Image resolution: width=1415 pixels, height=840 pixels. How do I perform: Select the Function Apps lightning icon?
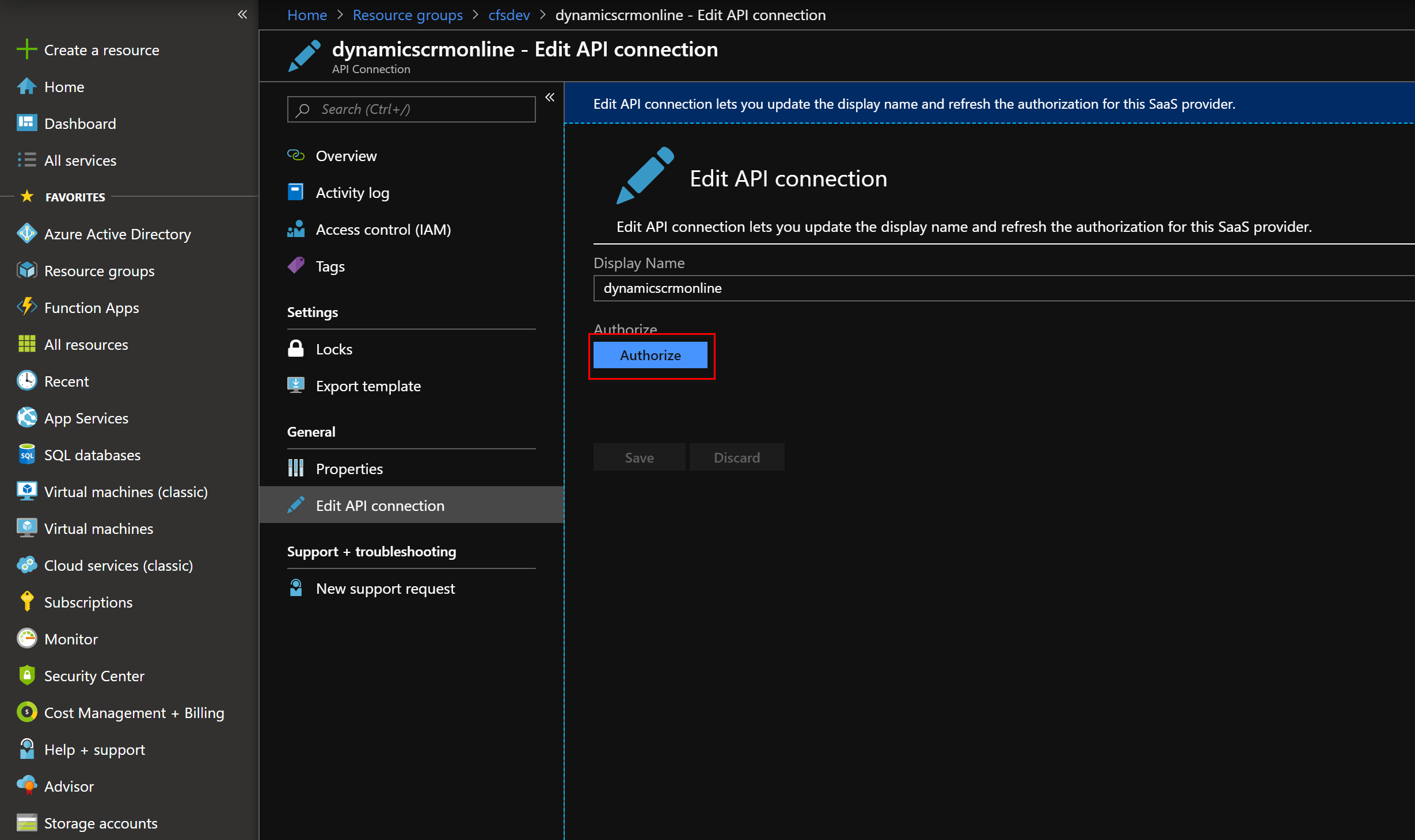(26, 307)
